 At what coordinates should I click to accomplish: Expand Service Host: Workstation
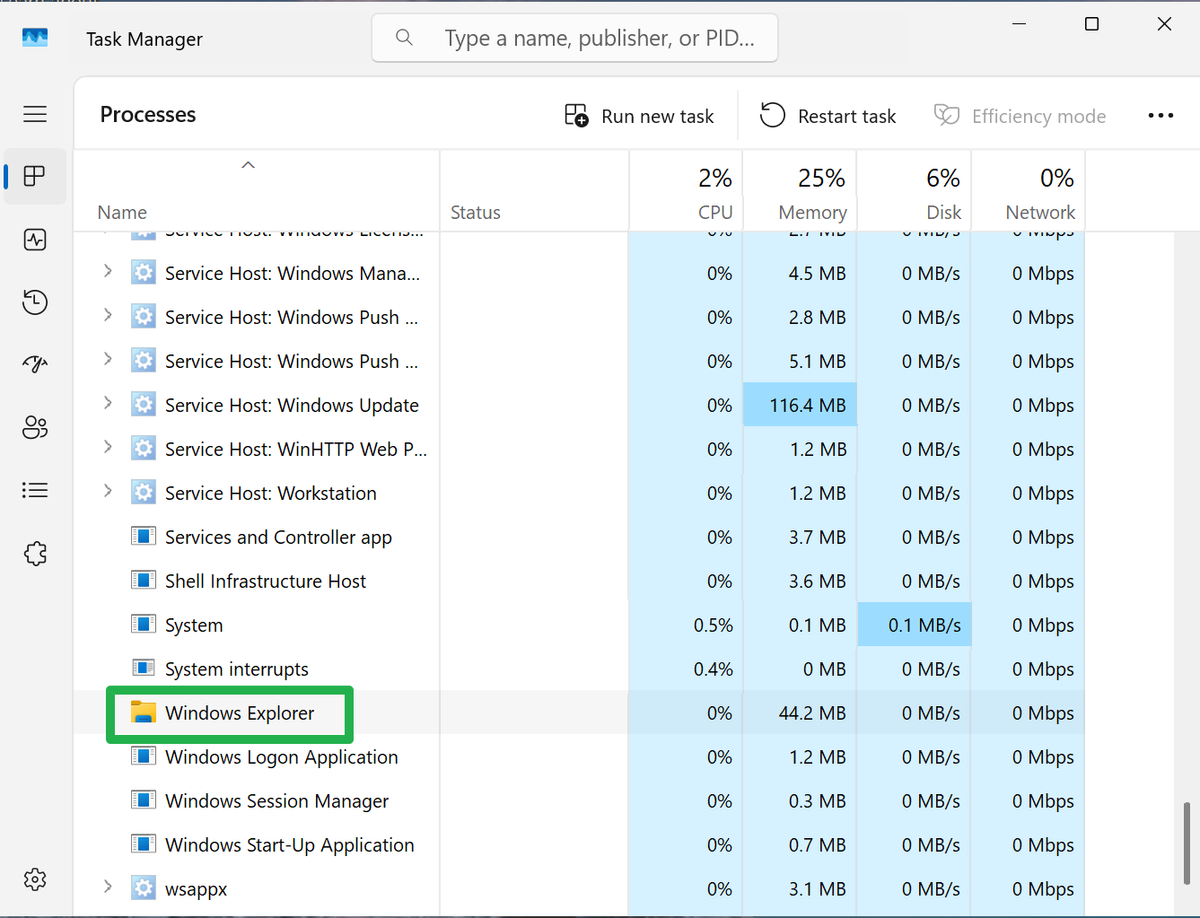pyautogui.click(x=107, y=493)
